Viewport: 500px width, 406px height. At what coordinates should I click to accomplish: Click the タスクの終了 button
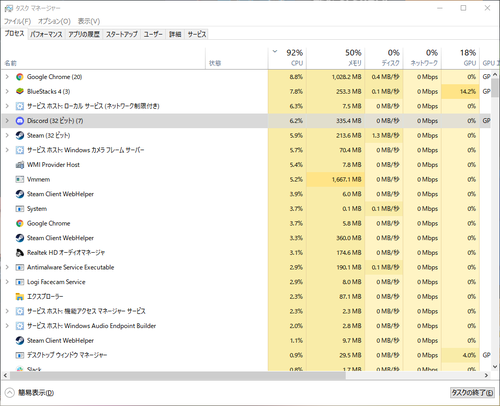pos(472,393)
